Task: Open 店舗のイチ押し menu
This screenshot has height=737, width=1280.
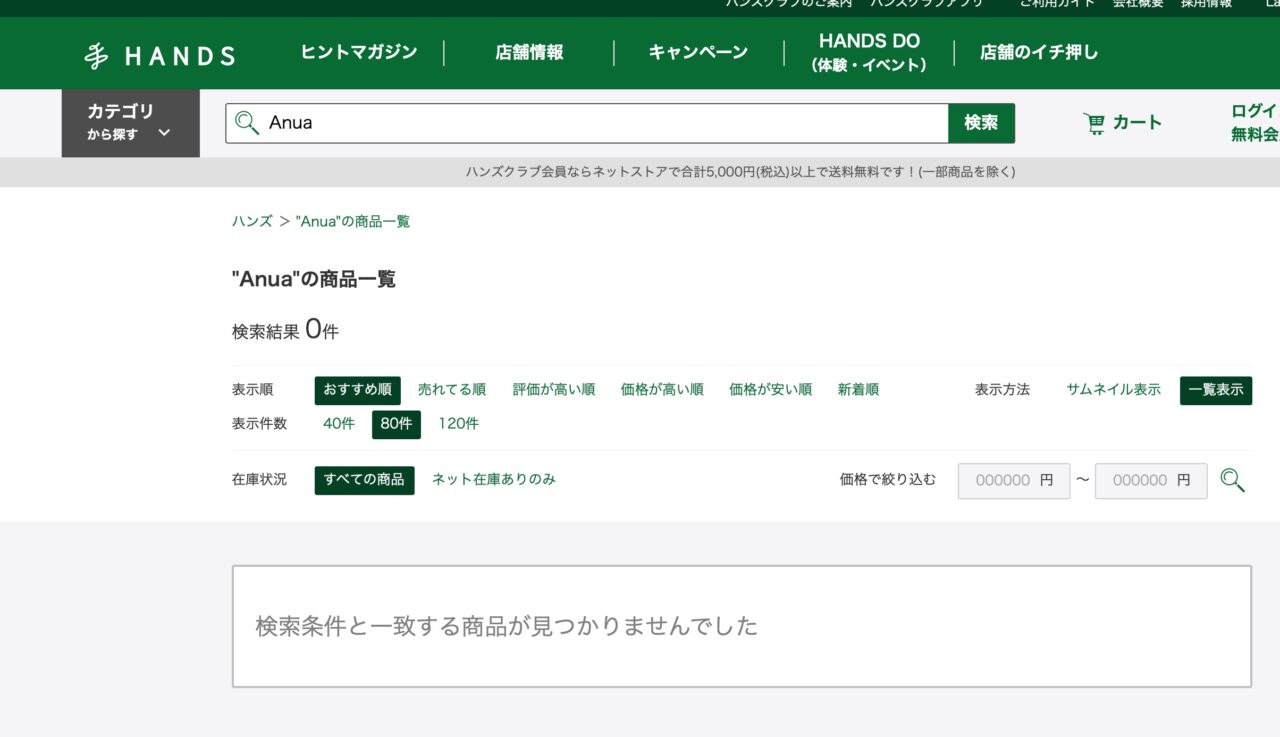Action: [1039, 53]
